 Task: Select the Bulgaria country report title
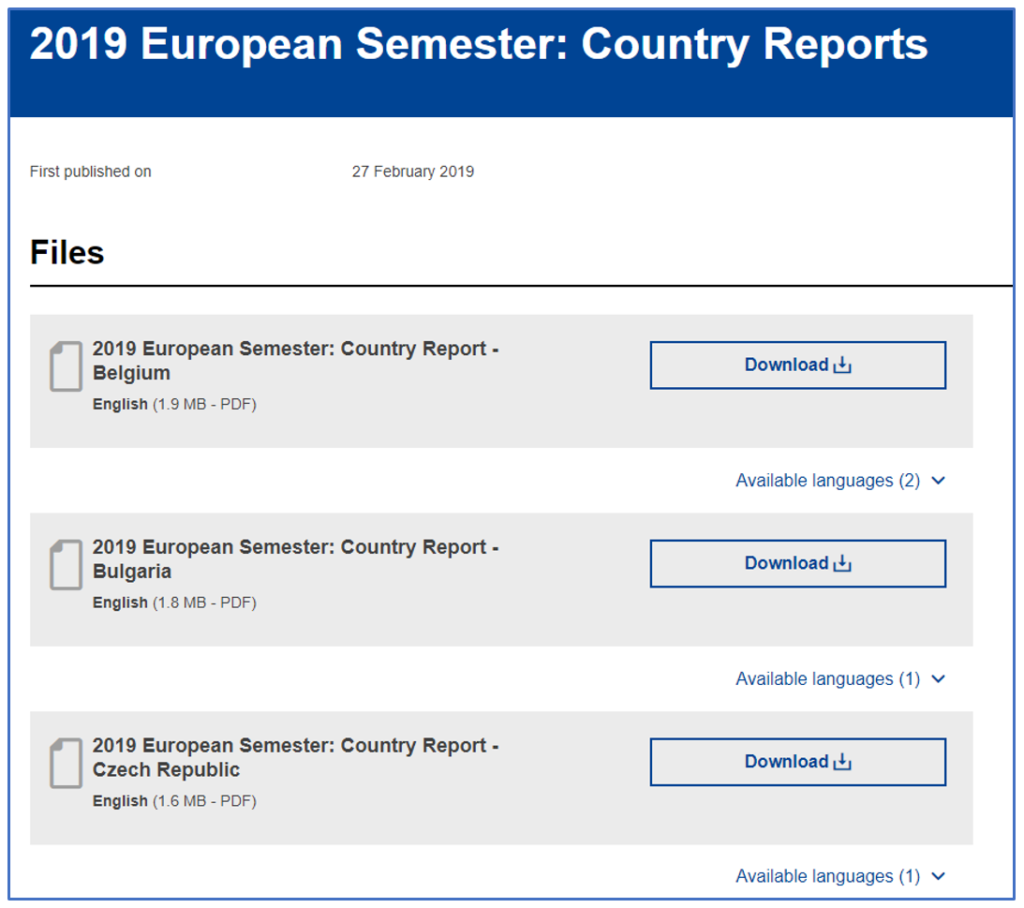pyautogui.click(x=295, y=559)
